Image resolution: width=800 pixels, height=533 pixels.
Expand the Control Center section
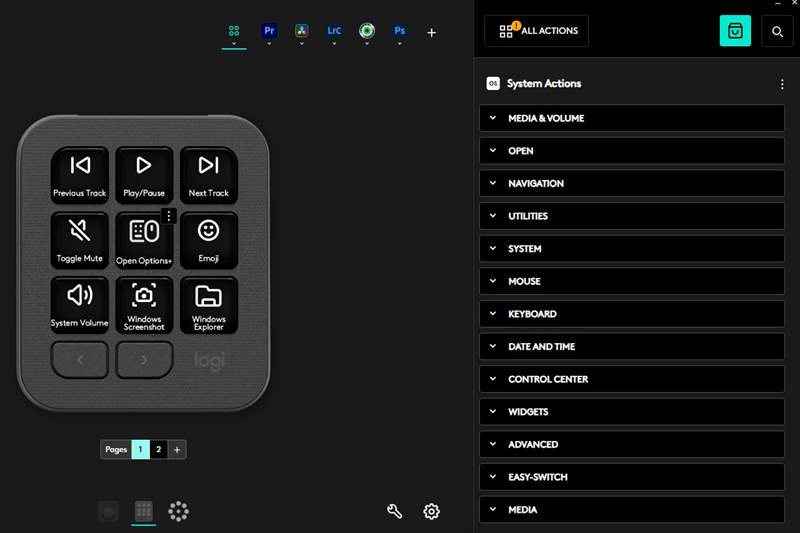coord(632,379)
